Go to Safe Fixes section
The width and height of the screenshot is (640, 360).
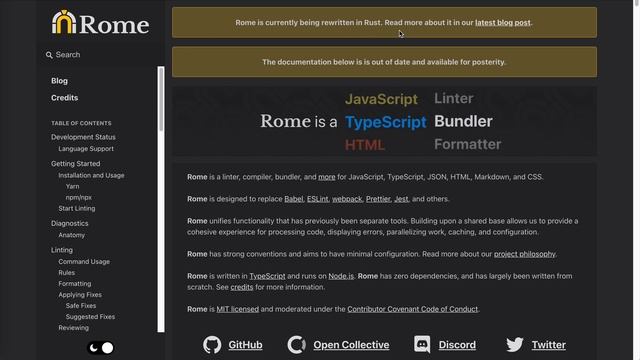tap(81, 306)
